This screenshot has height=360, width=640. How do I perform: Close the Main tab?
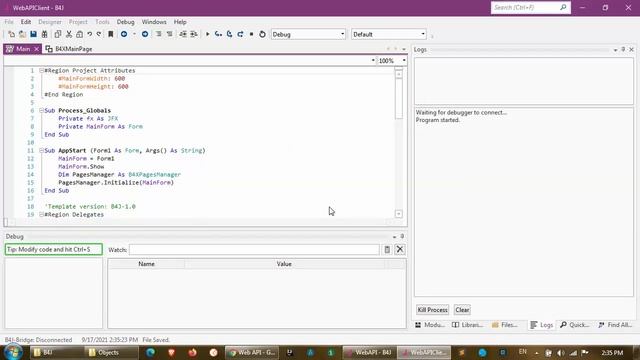click(36, 49)
